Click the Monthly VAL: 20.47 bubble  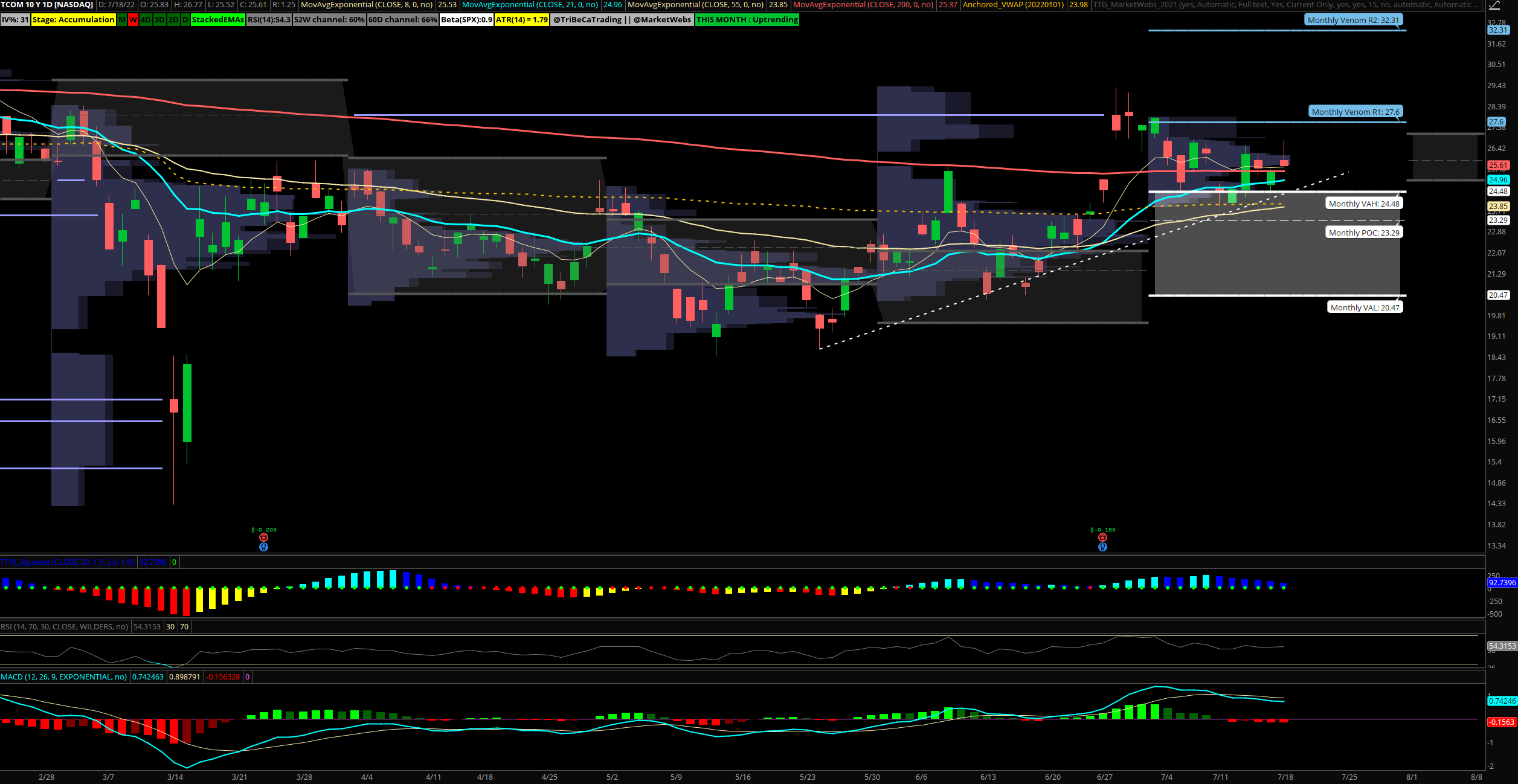(x=1365, y=307)
